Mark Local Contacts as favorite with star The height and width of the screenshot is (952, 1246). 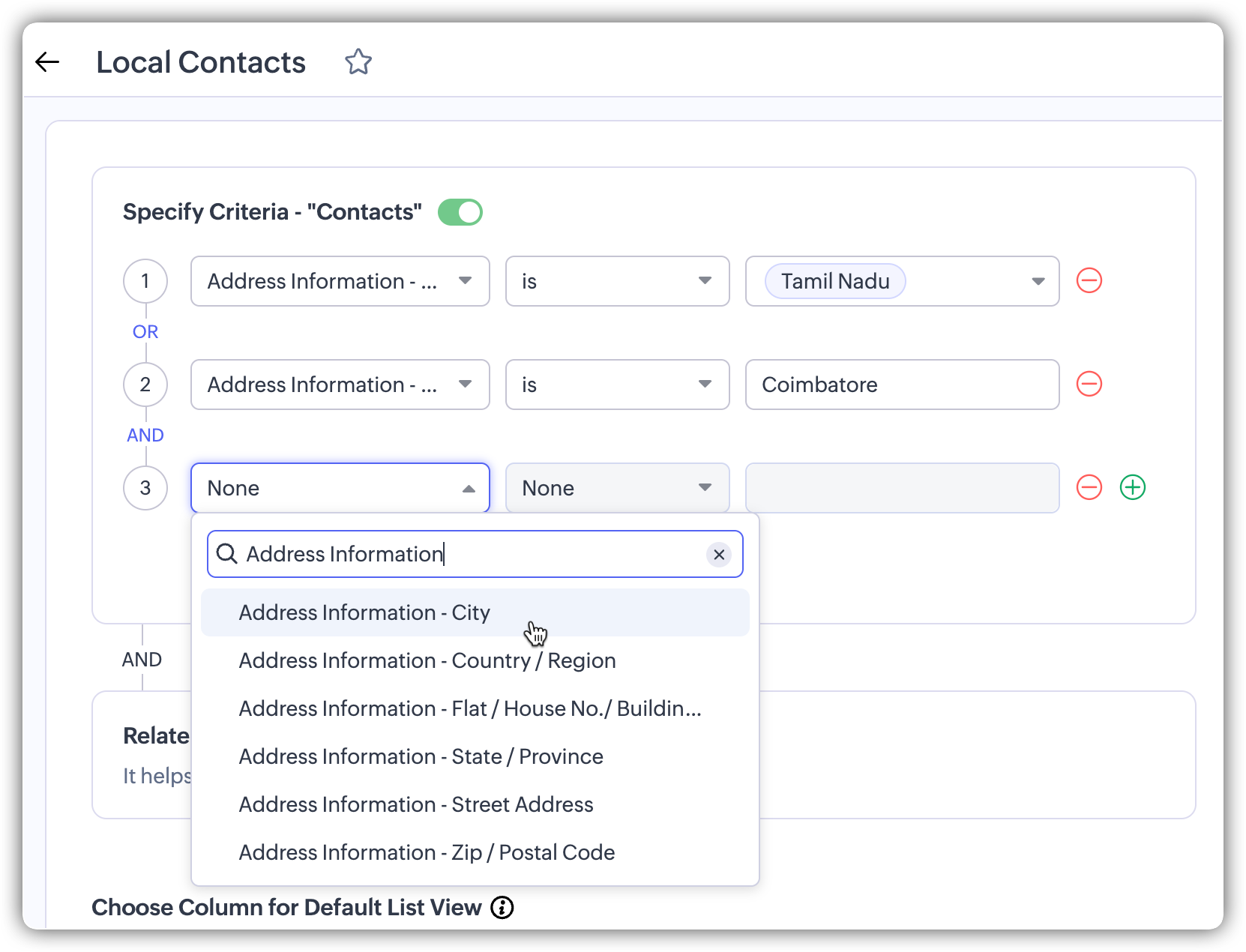pos(358,62)
